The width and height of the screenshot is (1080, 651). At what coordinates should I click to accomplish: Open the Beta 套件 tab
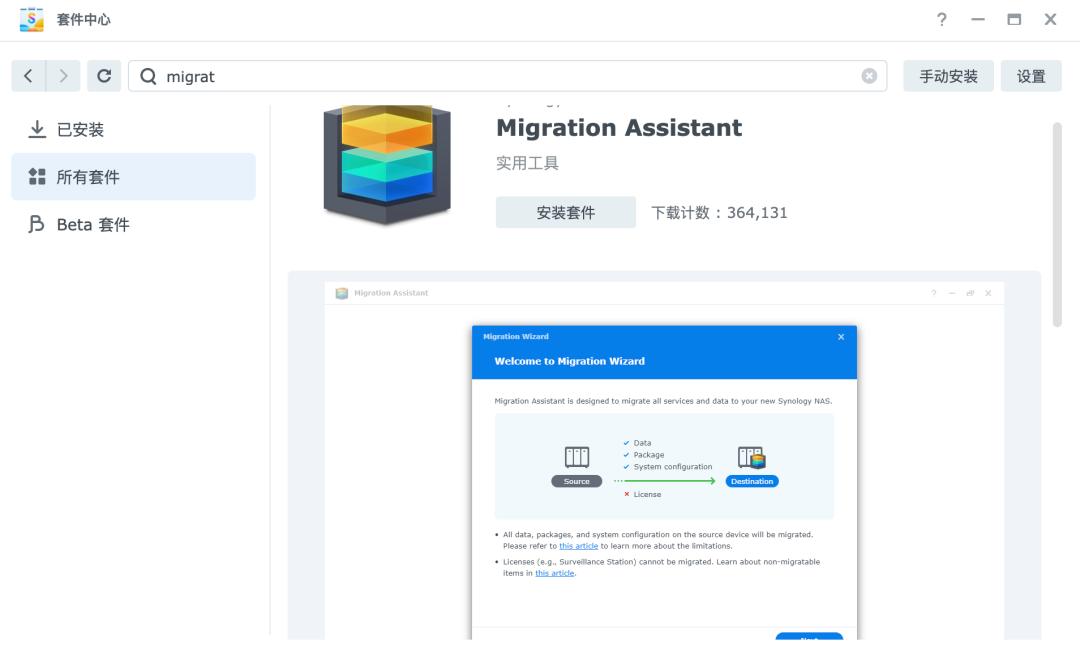point(134,225)
